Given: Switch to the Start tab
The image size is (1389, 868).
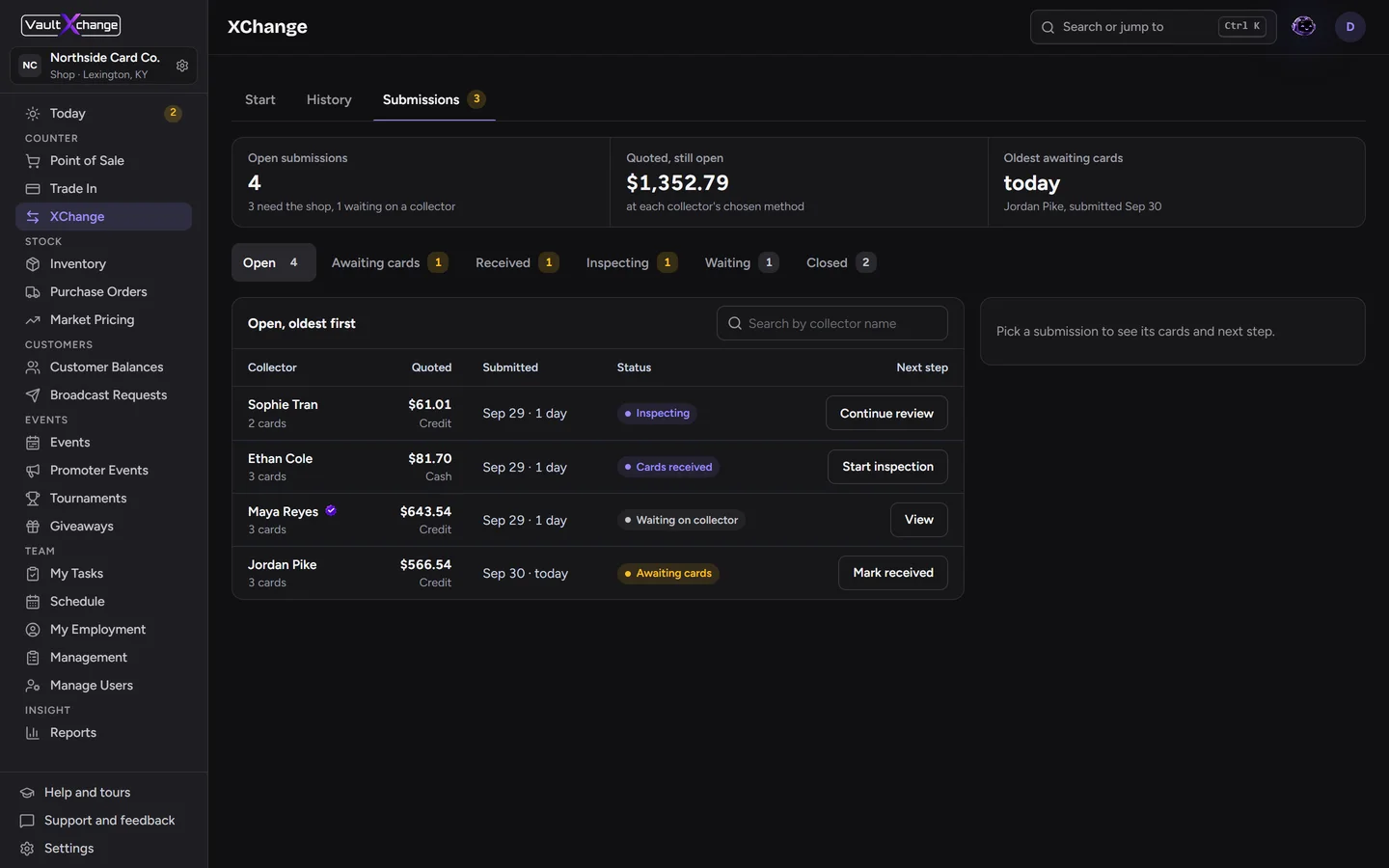Looking at the screenshot, I should (260, 99).
